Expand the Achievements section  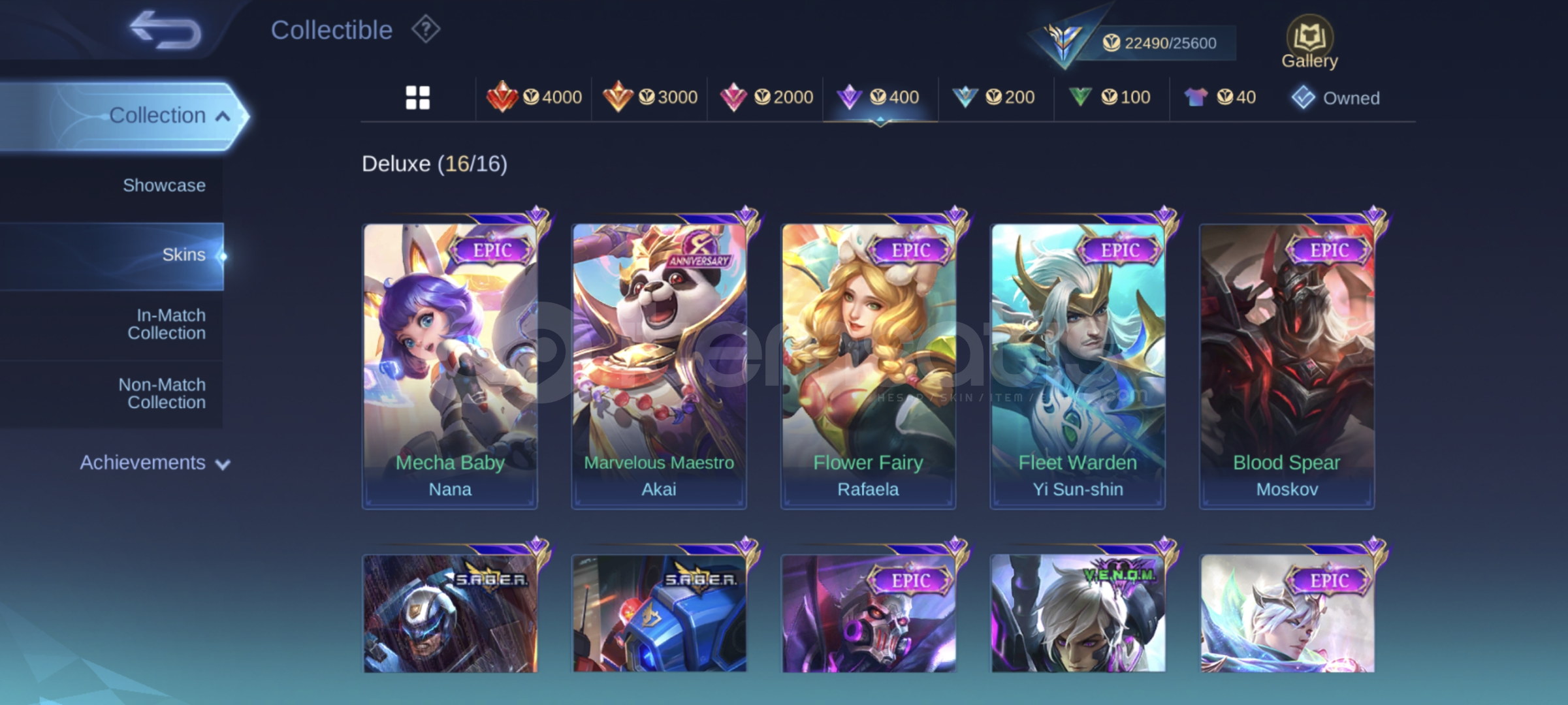click(155, 463)
